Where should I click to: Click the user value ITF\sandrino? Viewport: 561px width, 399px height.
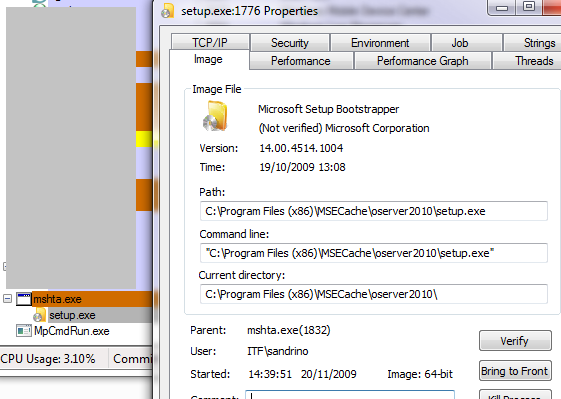coord(278,351)
